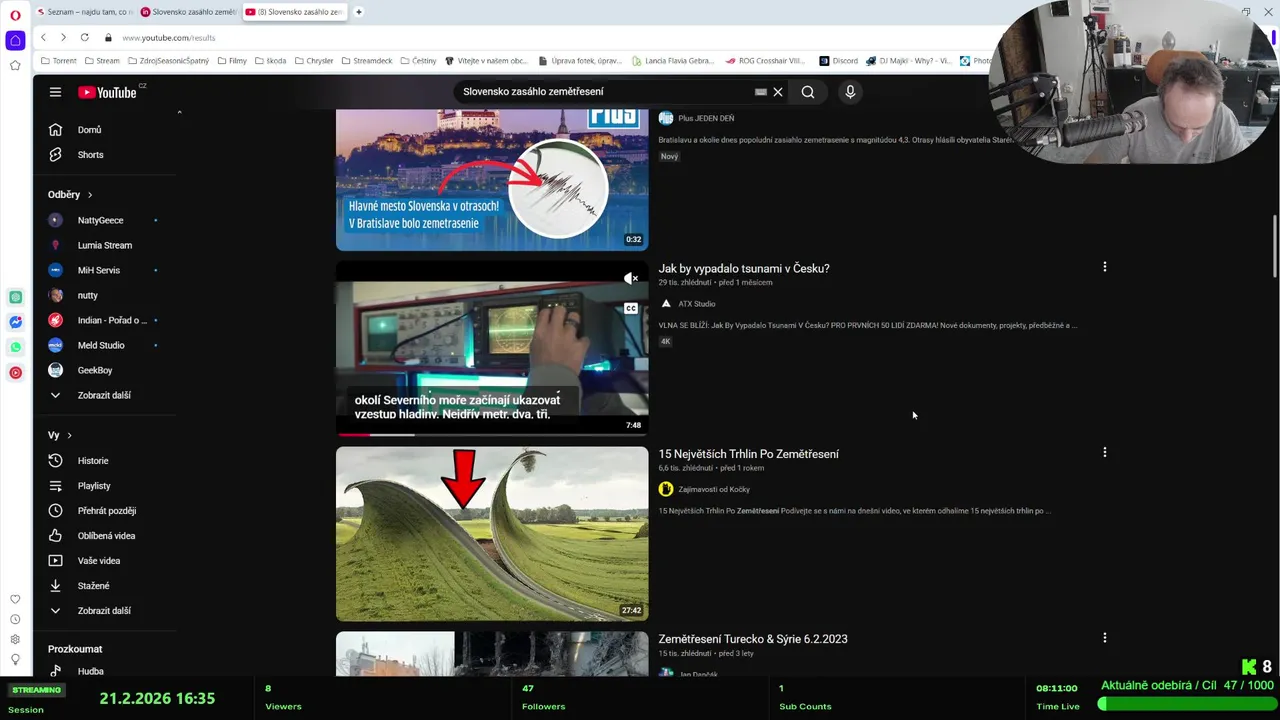Open ATX Studio channel link
1280x720 pixels.
pyautogui.click(x=697, y=304)
